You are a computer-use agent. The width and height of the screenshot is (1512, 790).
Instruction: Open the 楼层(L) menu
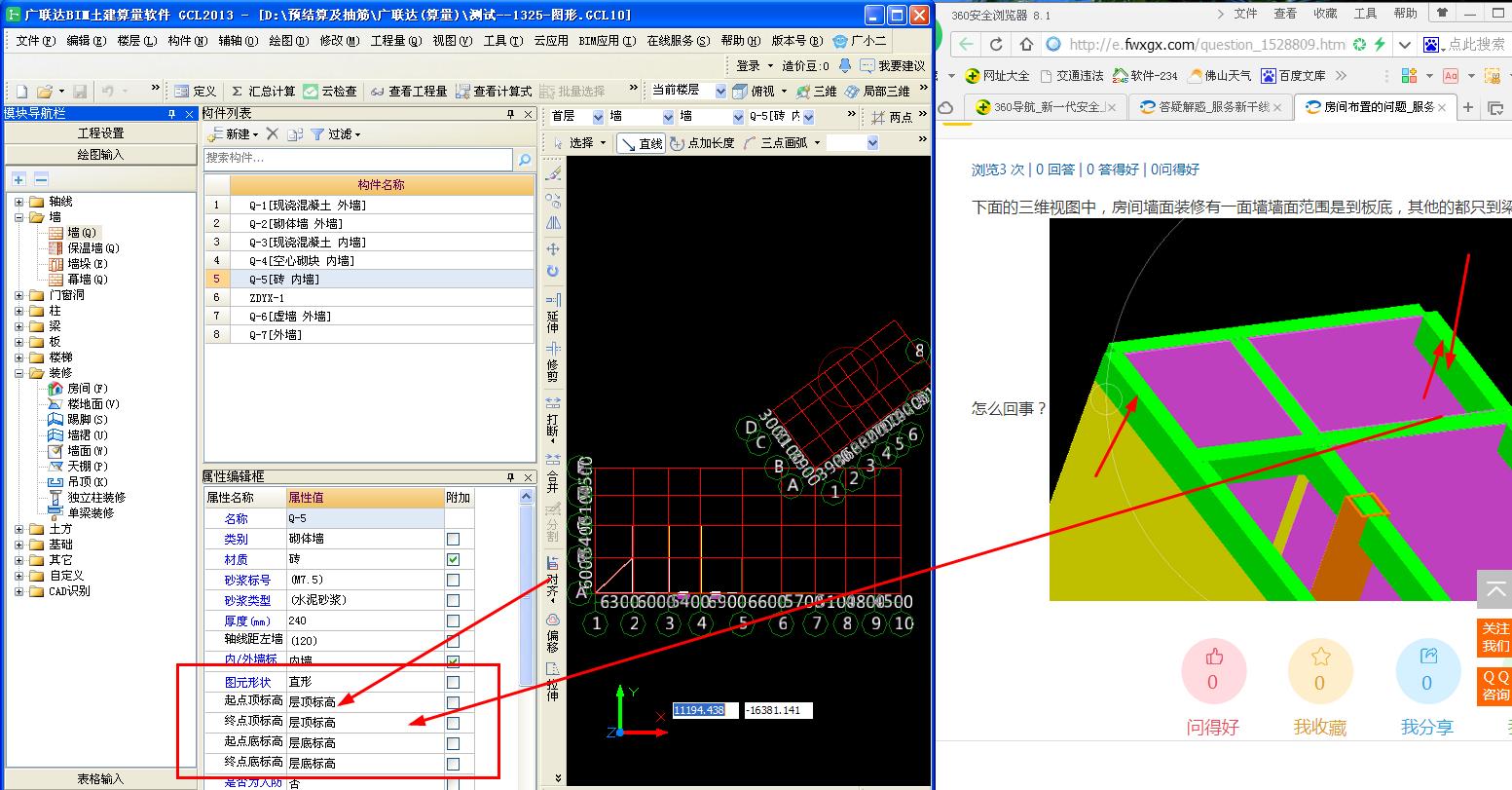click(x=136, y=41)
